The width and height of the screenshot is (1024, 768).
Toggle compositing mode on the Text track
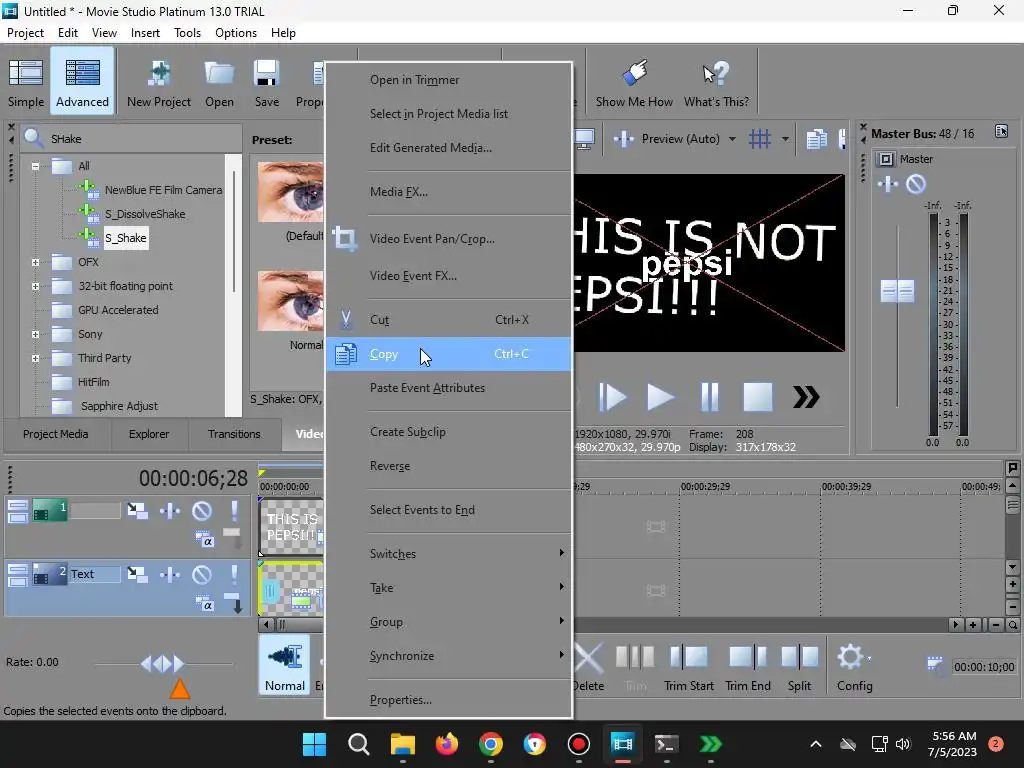tap(204, 603)
